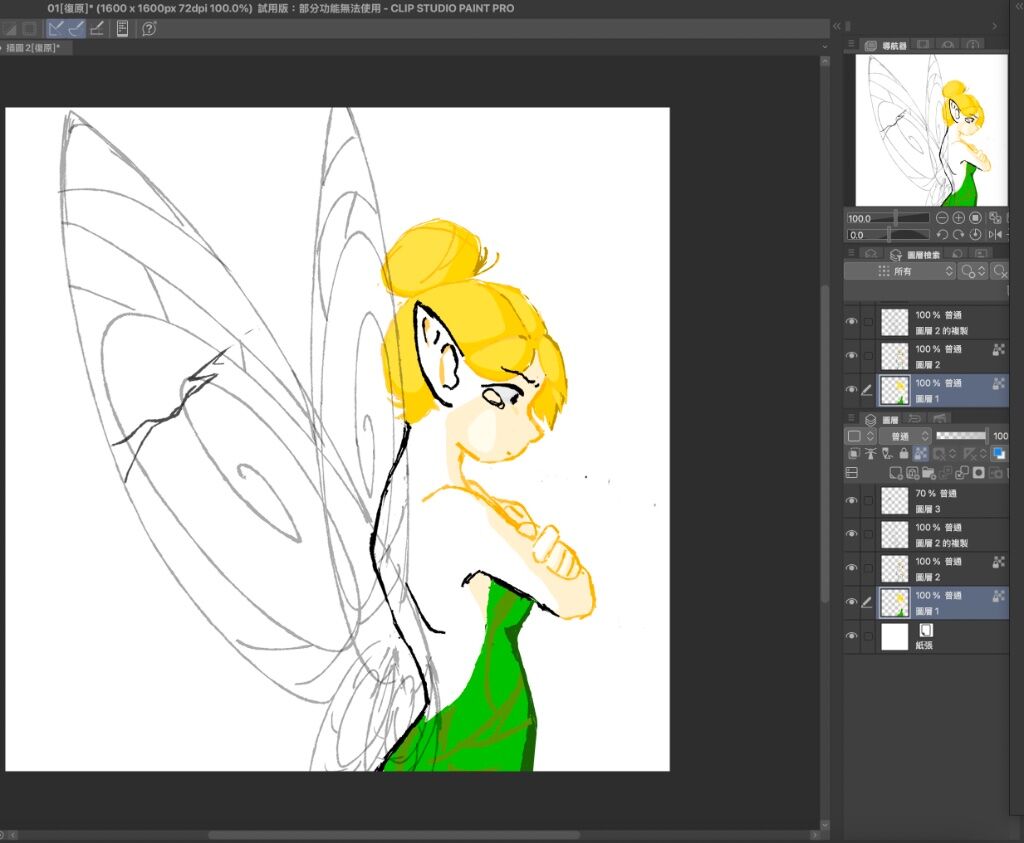Adjust the layer opacity slider
Image resolution: width=1024 pixels, height=843 pixels.
pyautogui.click(x=961, y=436)
